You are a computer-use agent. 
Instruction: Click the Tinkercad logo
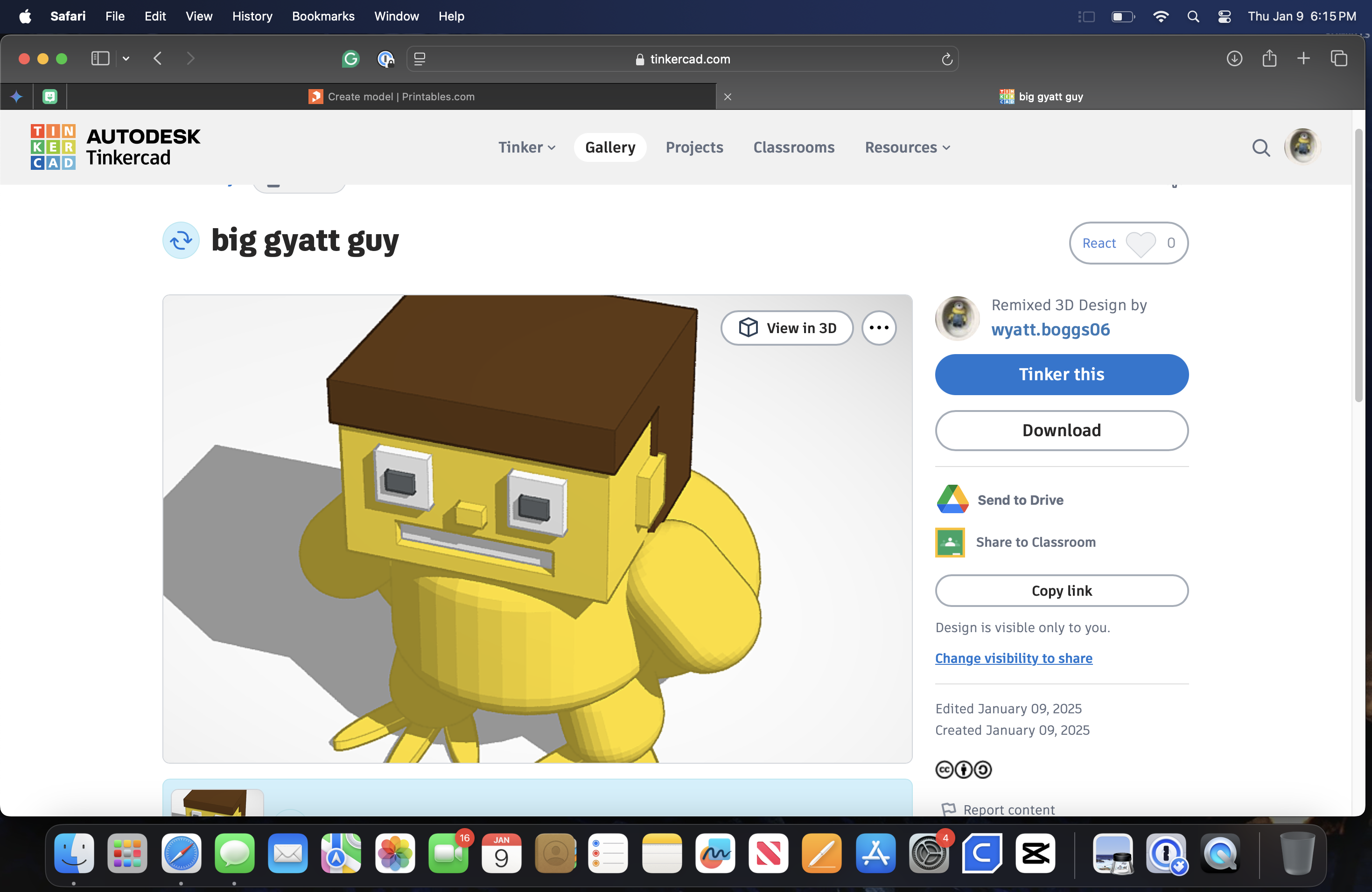[115, 147]
